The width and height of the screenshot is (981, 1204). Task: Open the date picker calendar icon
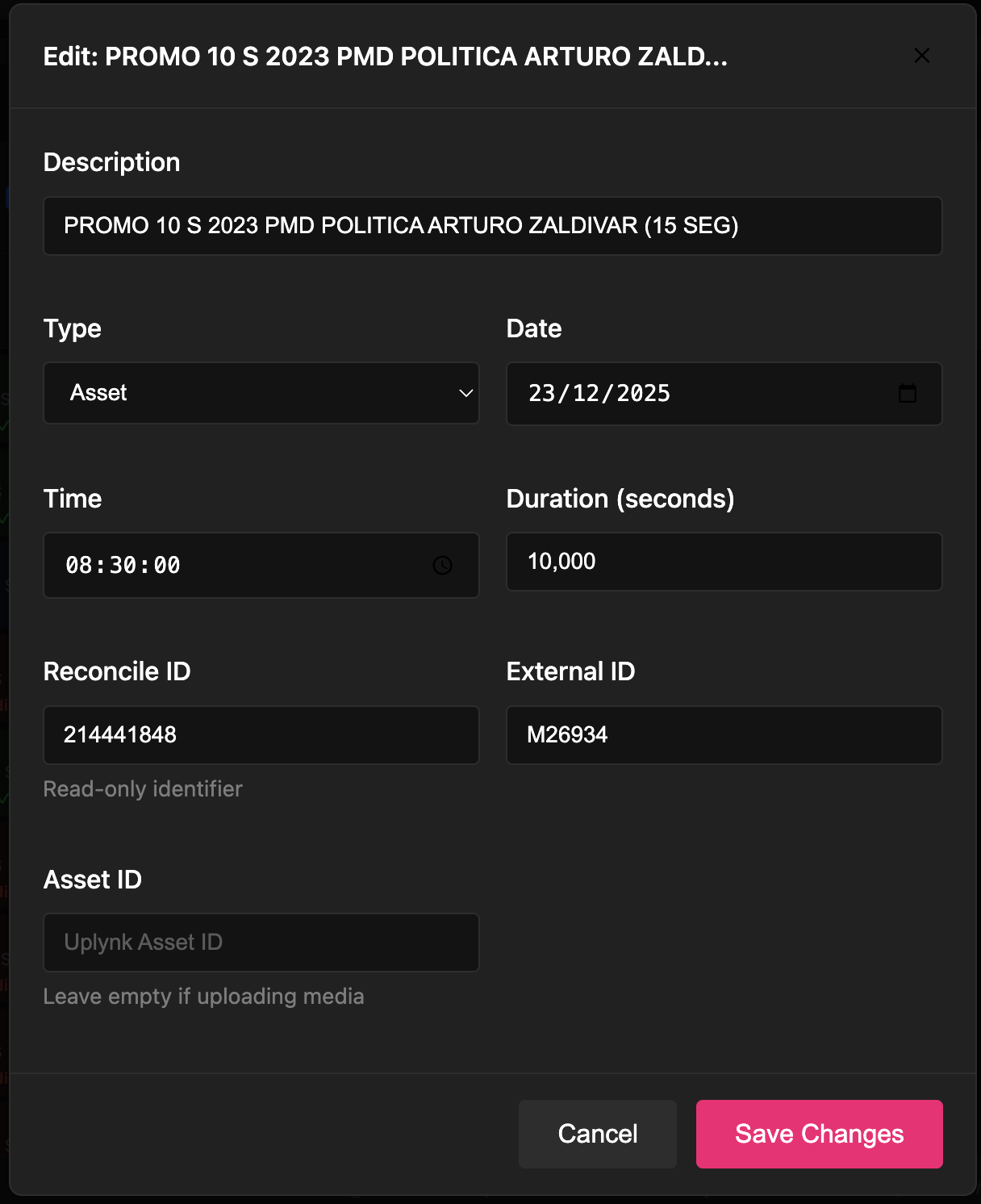908,394
